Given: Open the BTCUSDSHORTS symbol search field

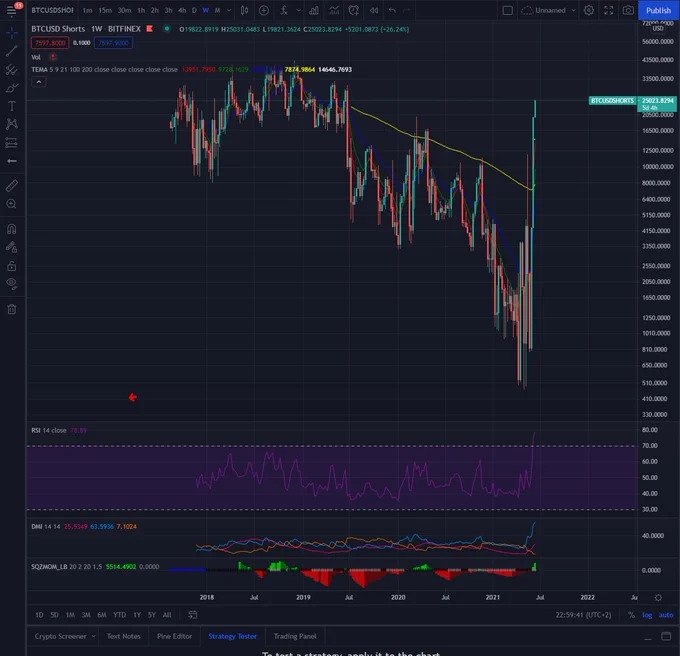Looking at the screenshot, I should (52, 10).
